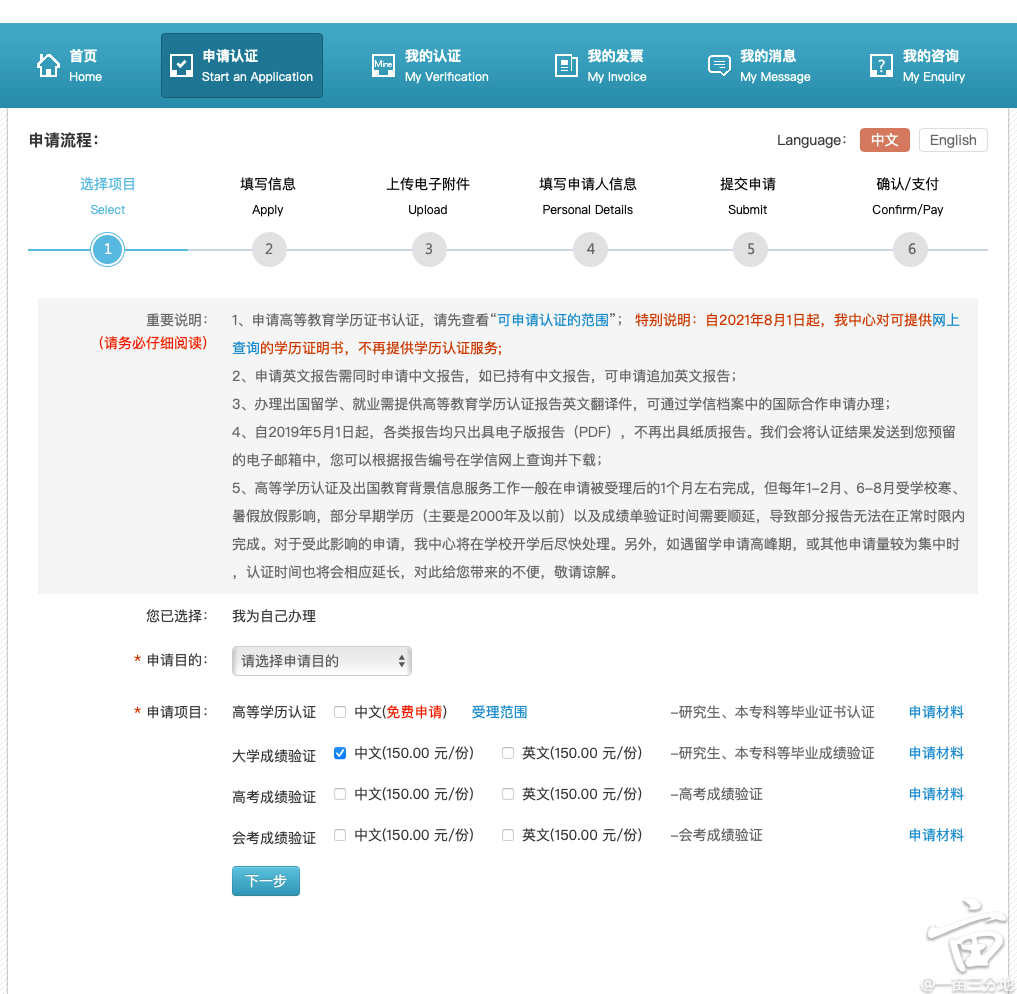Open the 请选择申请目的 dropdown

(x=321, y=661)
